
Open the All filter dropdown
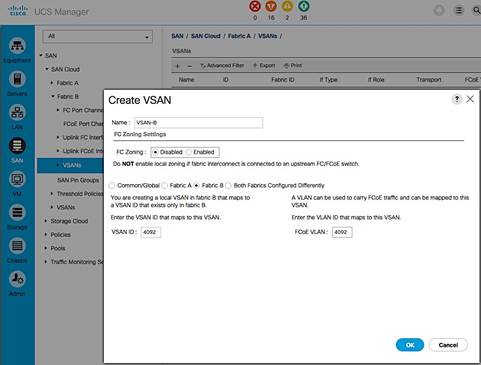click(97, 36)
